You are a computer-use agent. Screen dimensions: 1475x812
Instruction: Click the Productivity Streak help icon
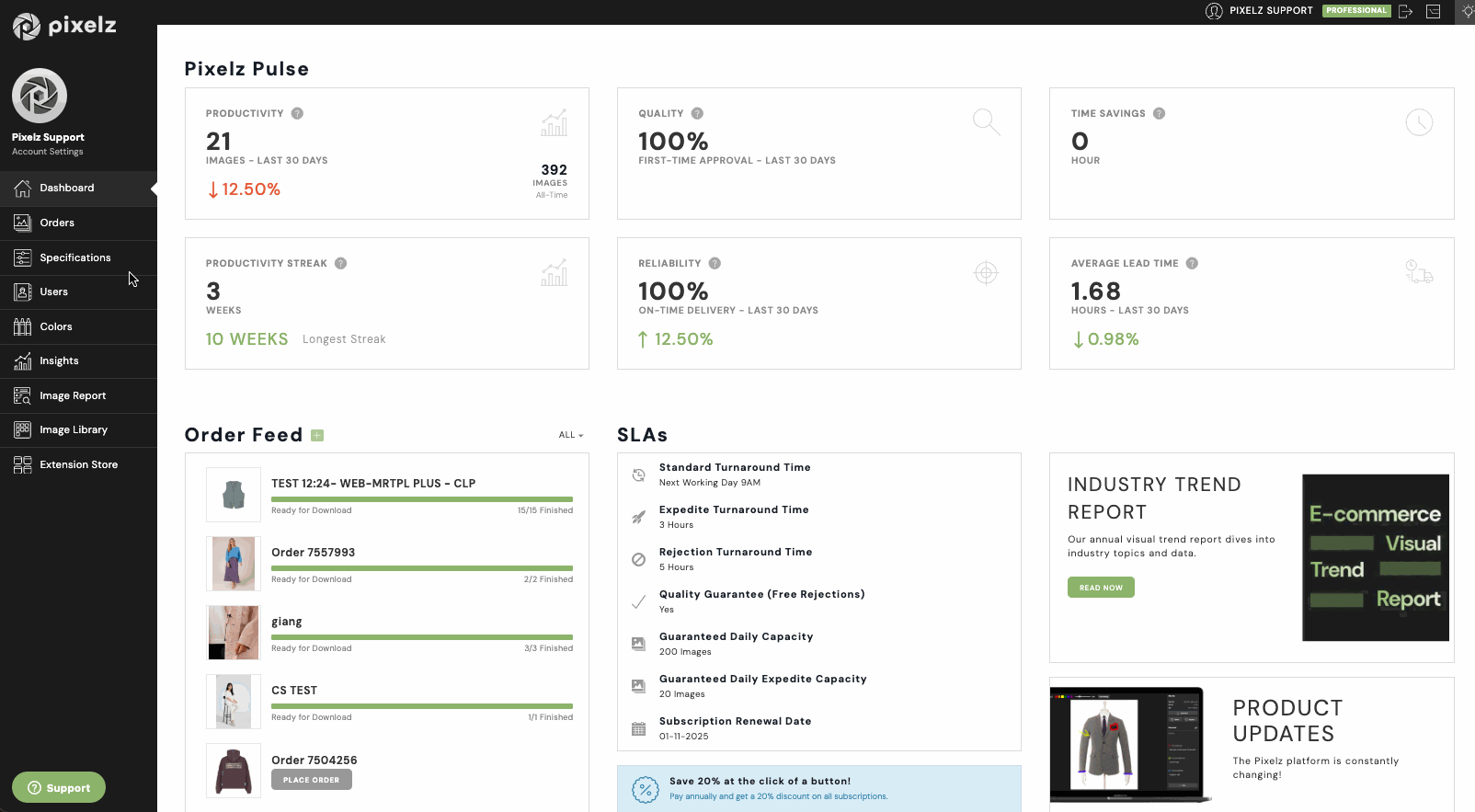point(340,263)
